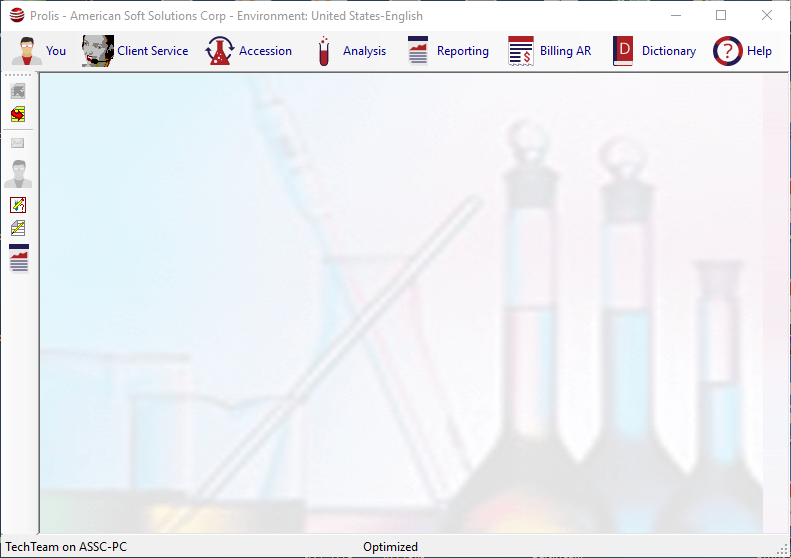Open the Accession menu

[249, 51]
